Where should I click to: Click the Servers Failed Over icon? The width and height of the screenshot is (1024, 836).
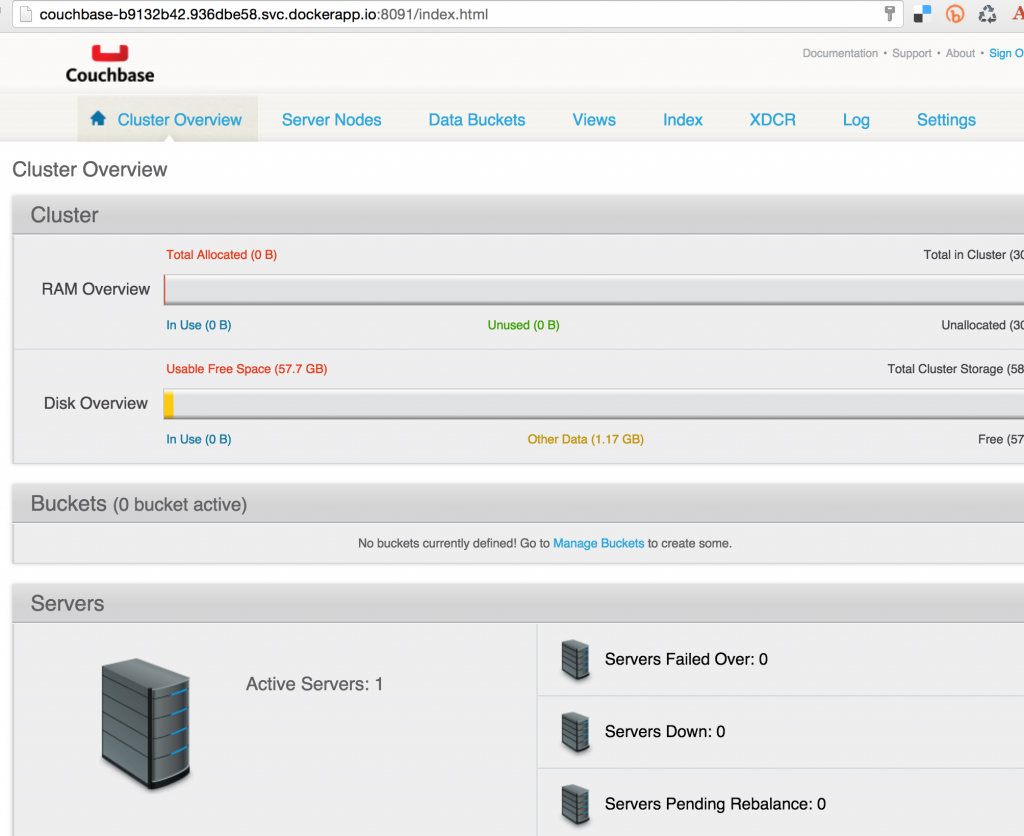pyautogui.click(x=576, y=660)
